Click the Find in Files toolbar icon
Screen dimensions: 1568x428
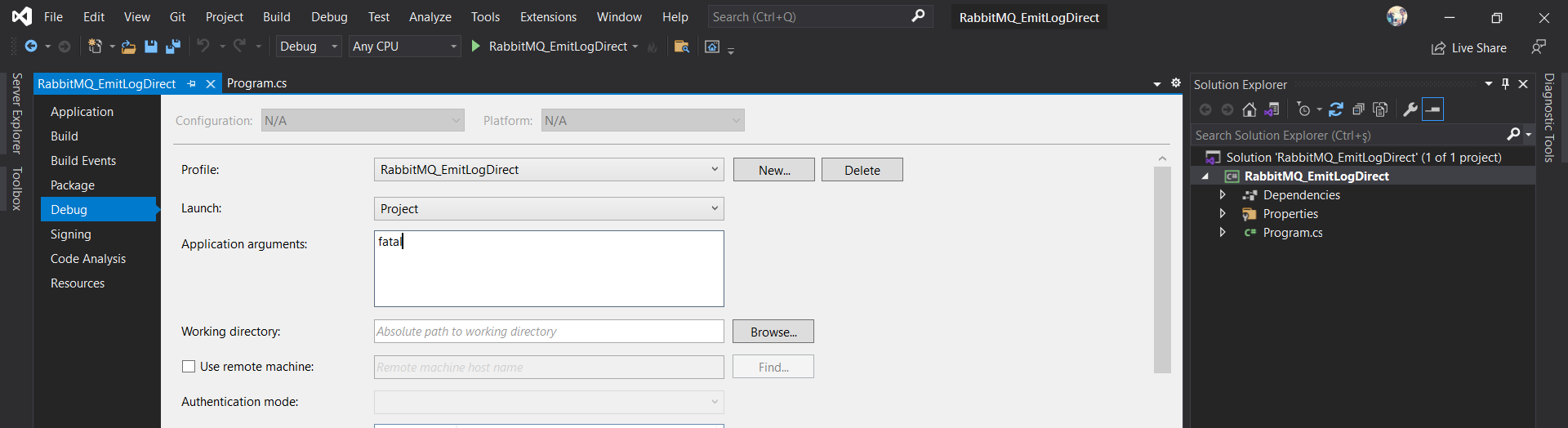click(681, 47)
